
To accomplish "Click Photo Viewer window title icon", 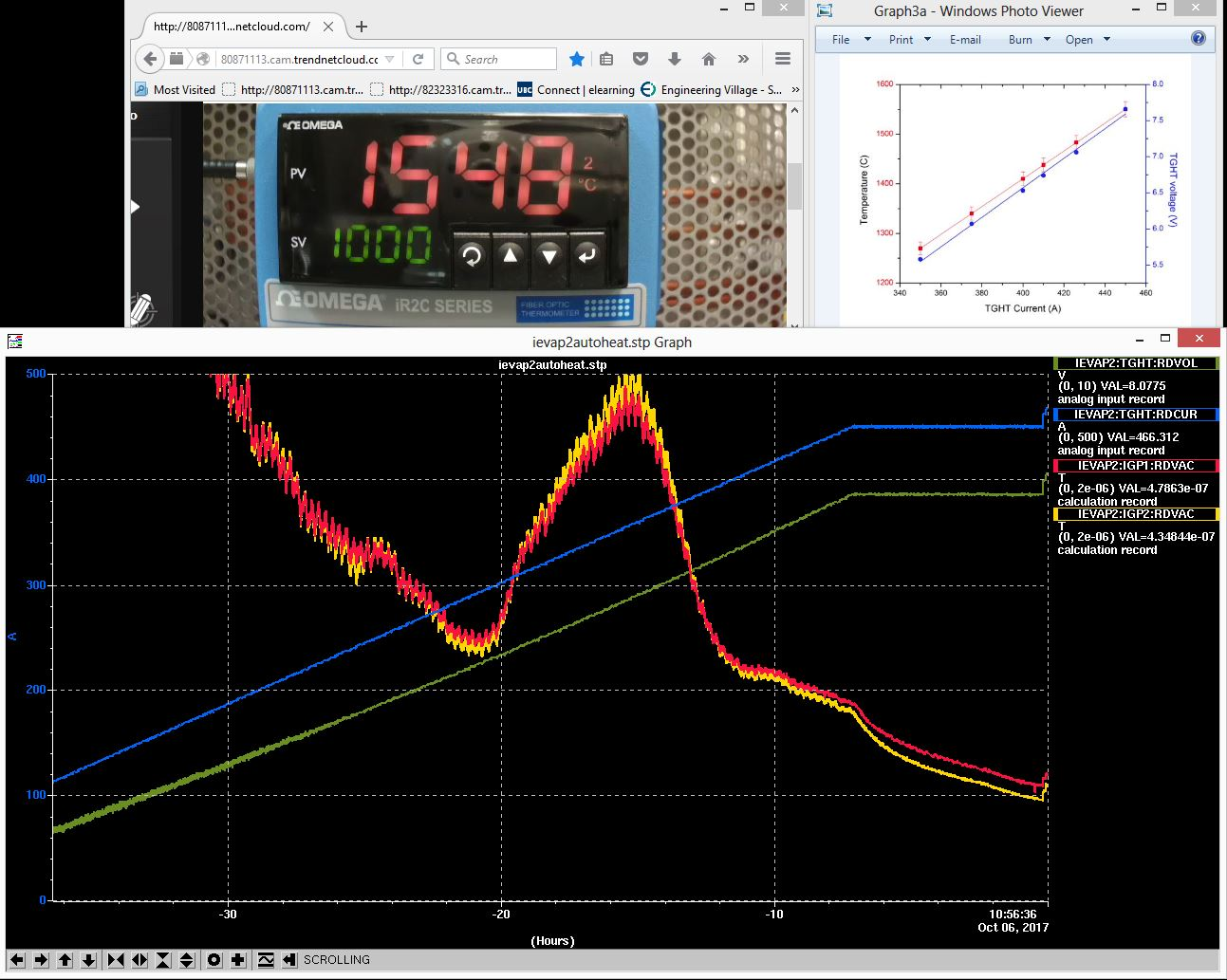I will pos(825,11).
